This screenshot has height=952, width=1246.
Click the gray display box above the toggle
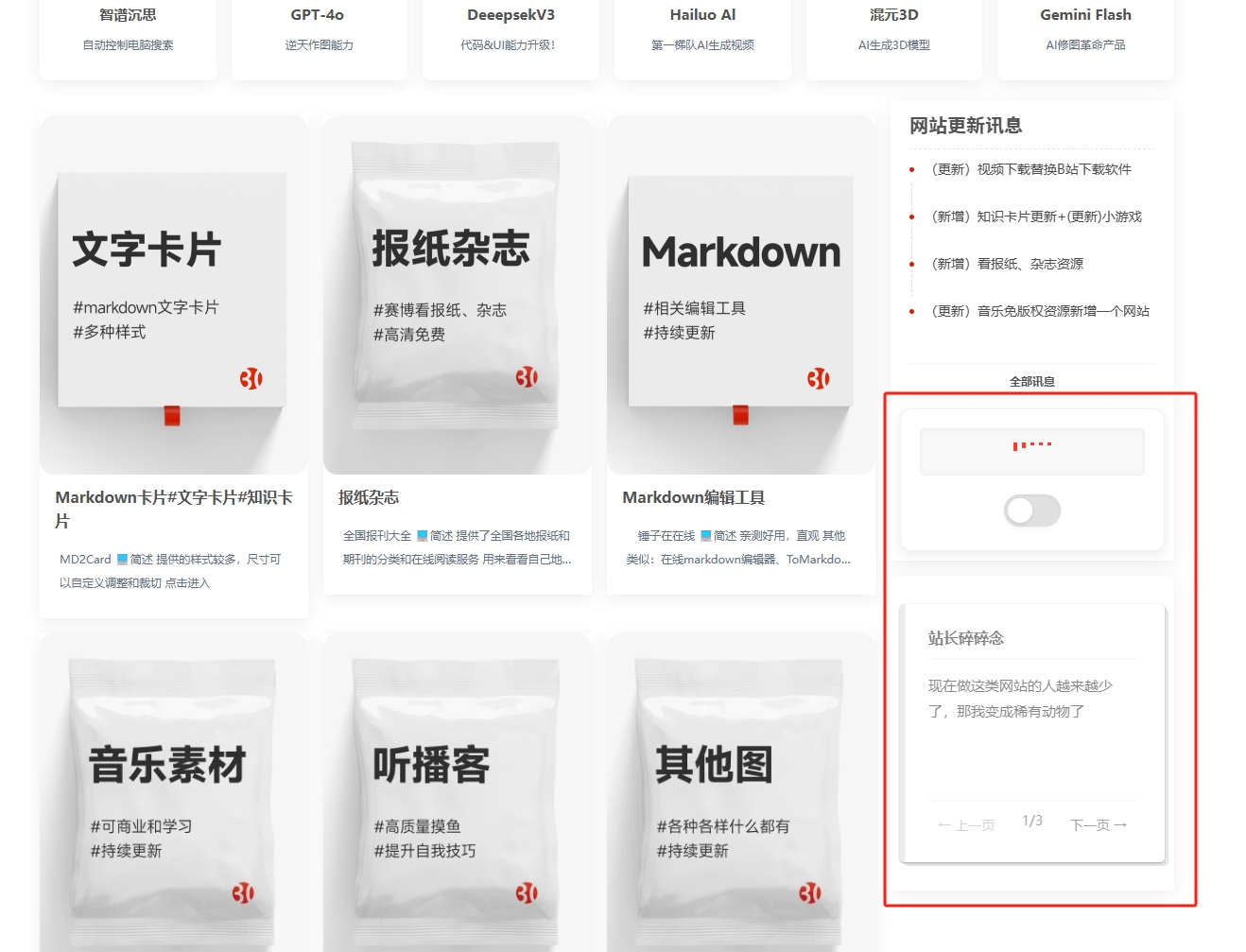pyautogui.click(x=1032, y=451)
